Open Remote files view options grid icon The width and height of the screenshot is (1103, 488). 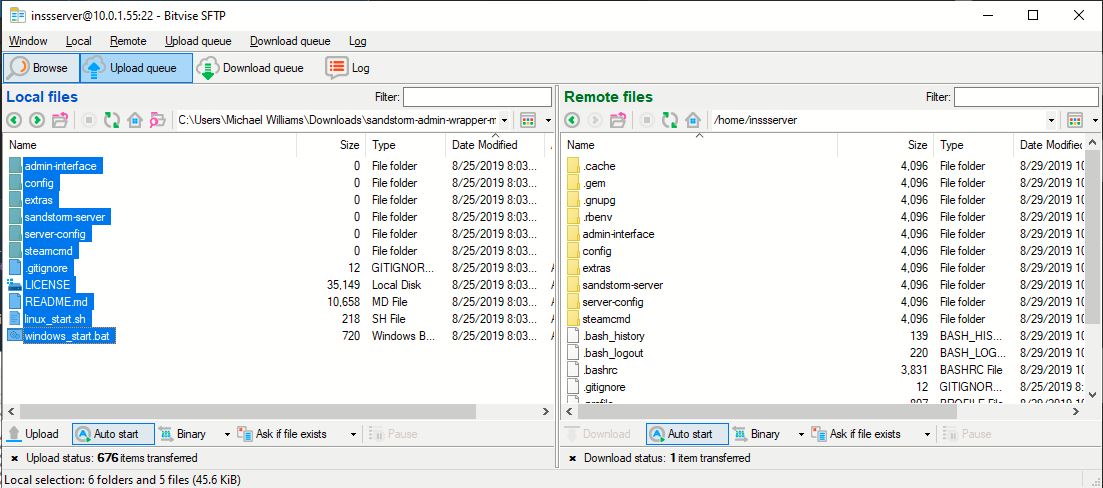[1074, 120]
